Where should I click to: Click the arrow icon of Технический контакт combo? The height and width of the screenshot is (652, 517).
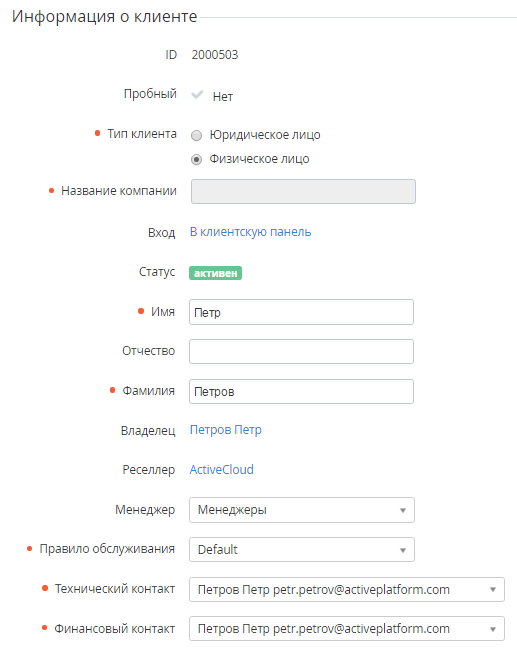point(493,589)
